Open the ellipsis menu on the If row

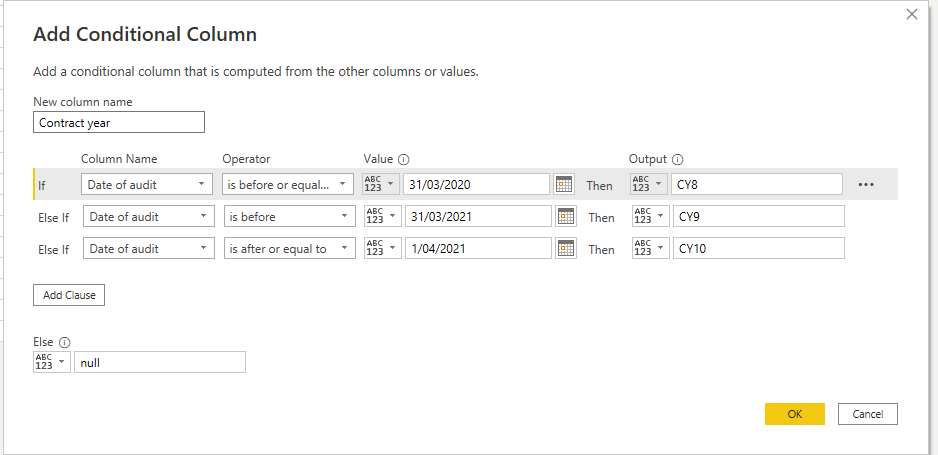click(866, 185)
